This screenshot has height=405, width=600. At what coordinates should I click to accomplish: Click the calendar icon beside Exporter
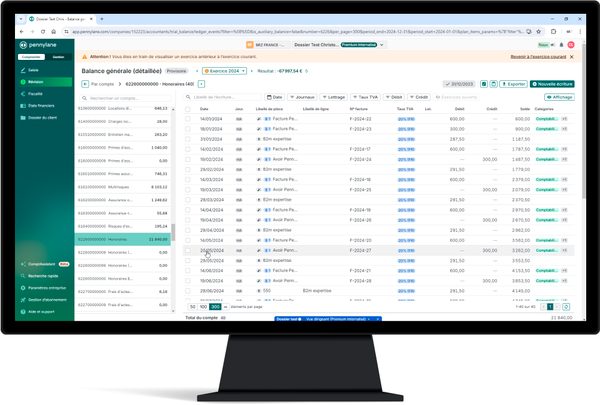(494, 84)
